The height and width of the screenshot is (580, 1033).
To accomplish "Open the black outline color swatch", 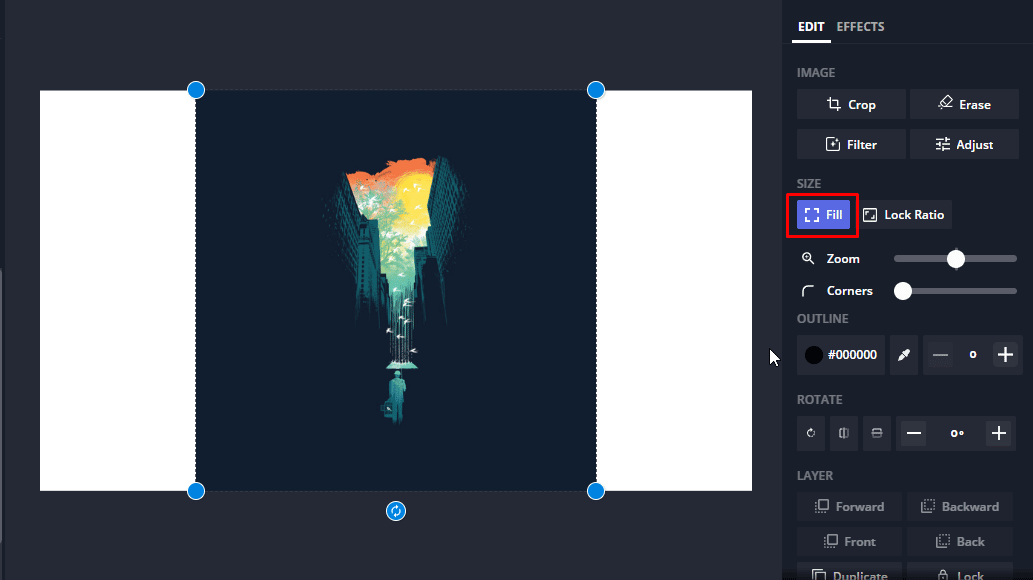I will point(814,355).
